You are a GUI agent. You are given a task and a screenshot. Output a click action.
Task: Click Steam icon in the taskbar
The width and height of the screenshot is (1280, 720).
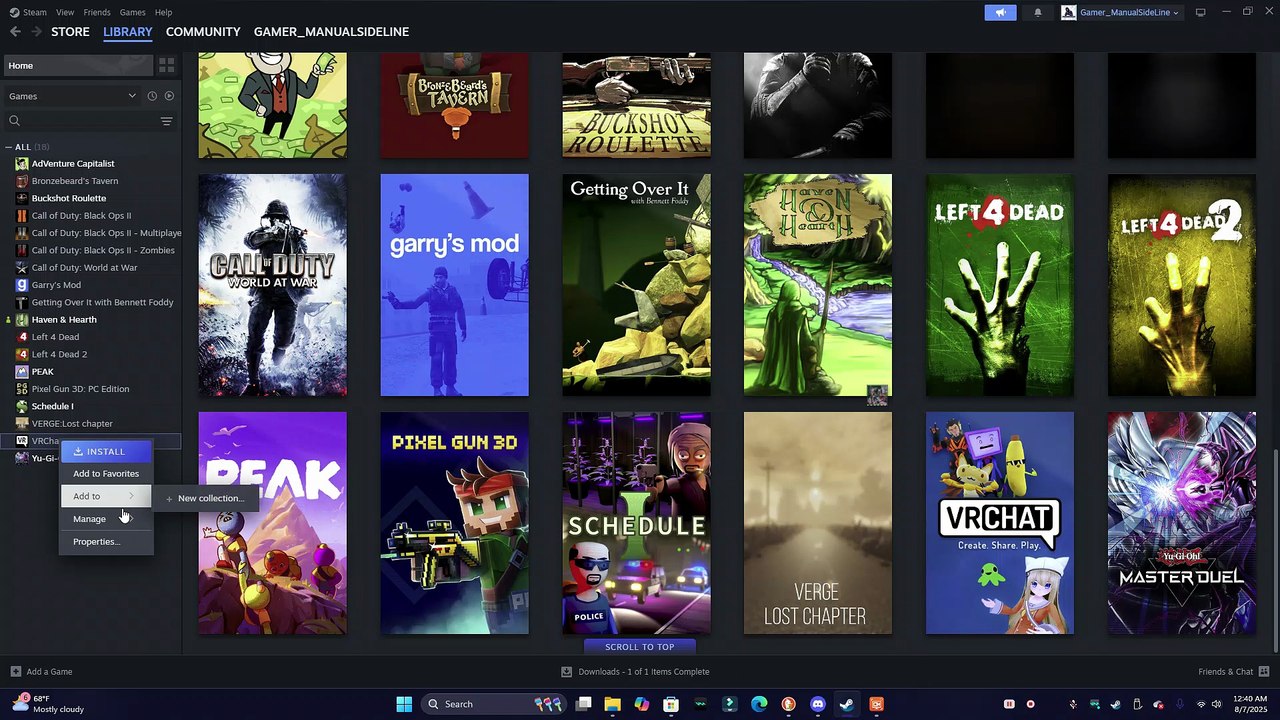click(846, 704)
